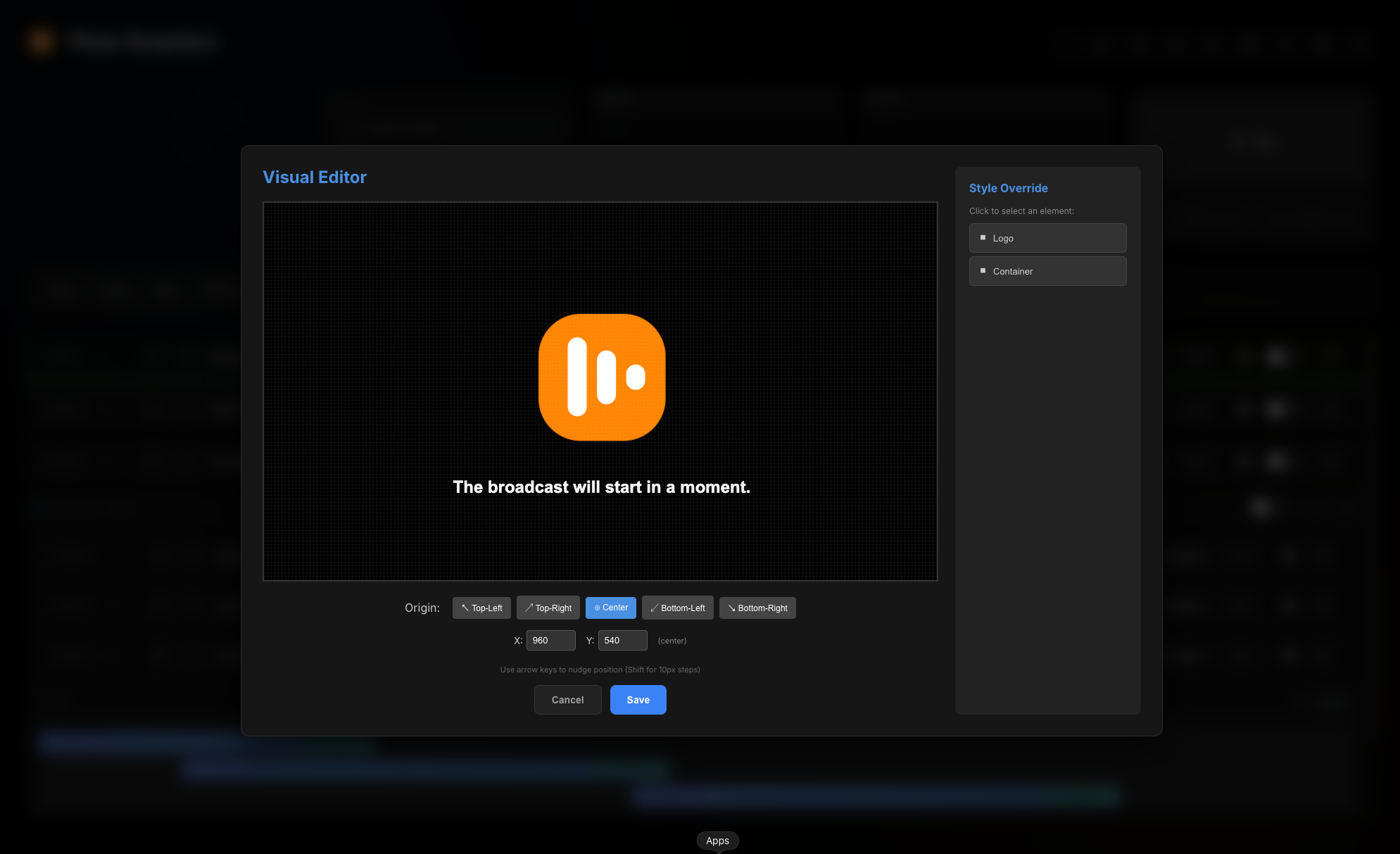Image resolution: width=1400 pixels, height=854 pixels.
Task: Click the Style Override panel title
Action: coord(1008,188)
